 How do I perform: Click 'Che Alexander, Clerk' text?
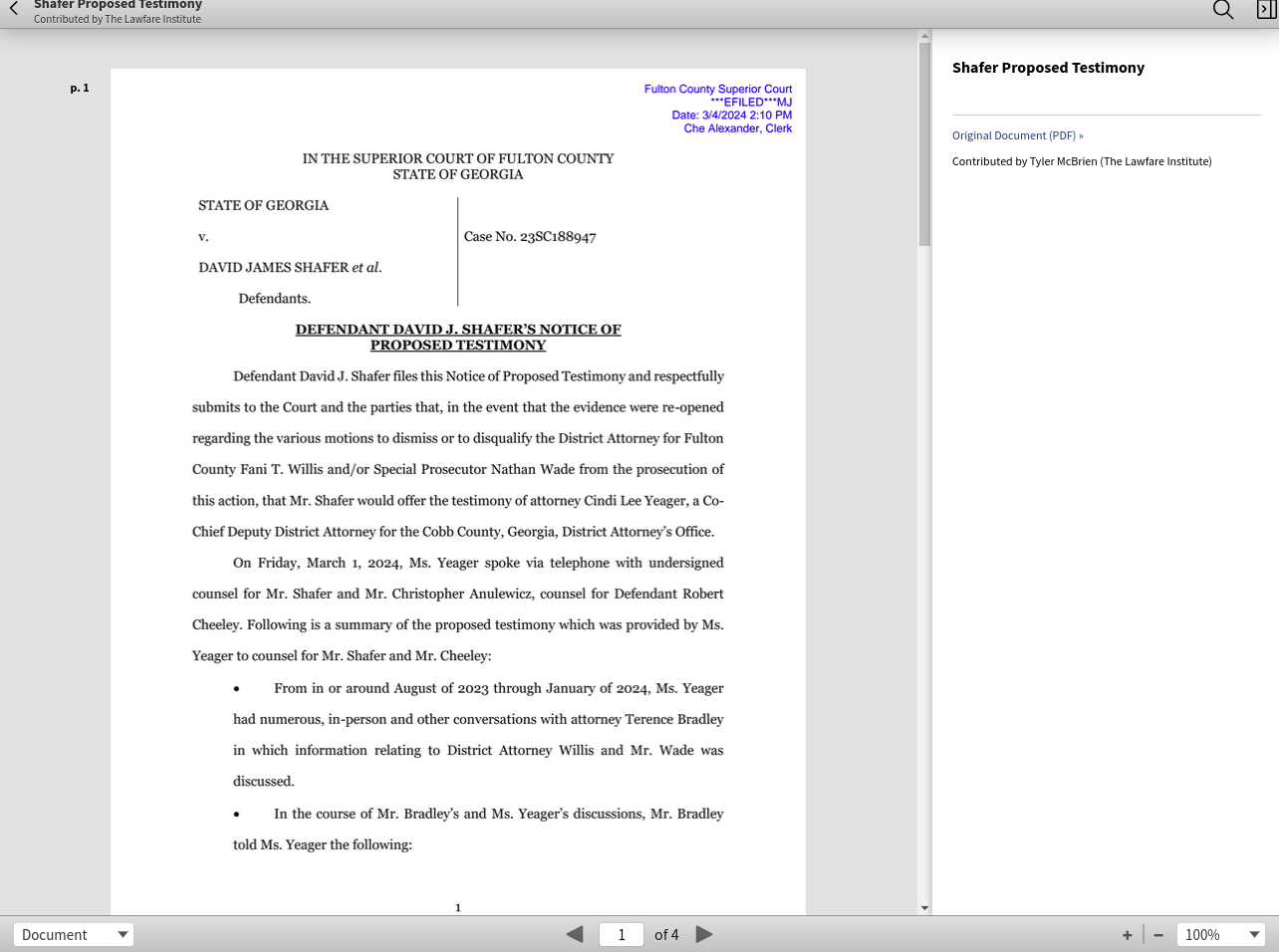738,128
